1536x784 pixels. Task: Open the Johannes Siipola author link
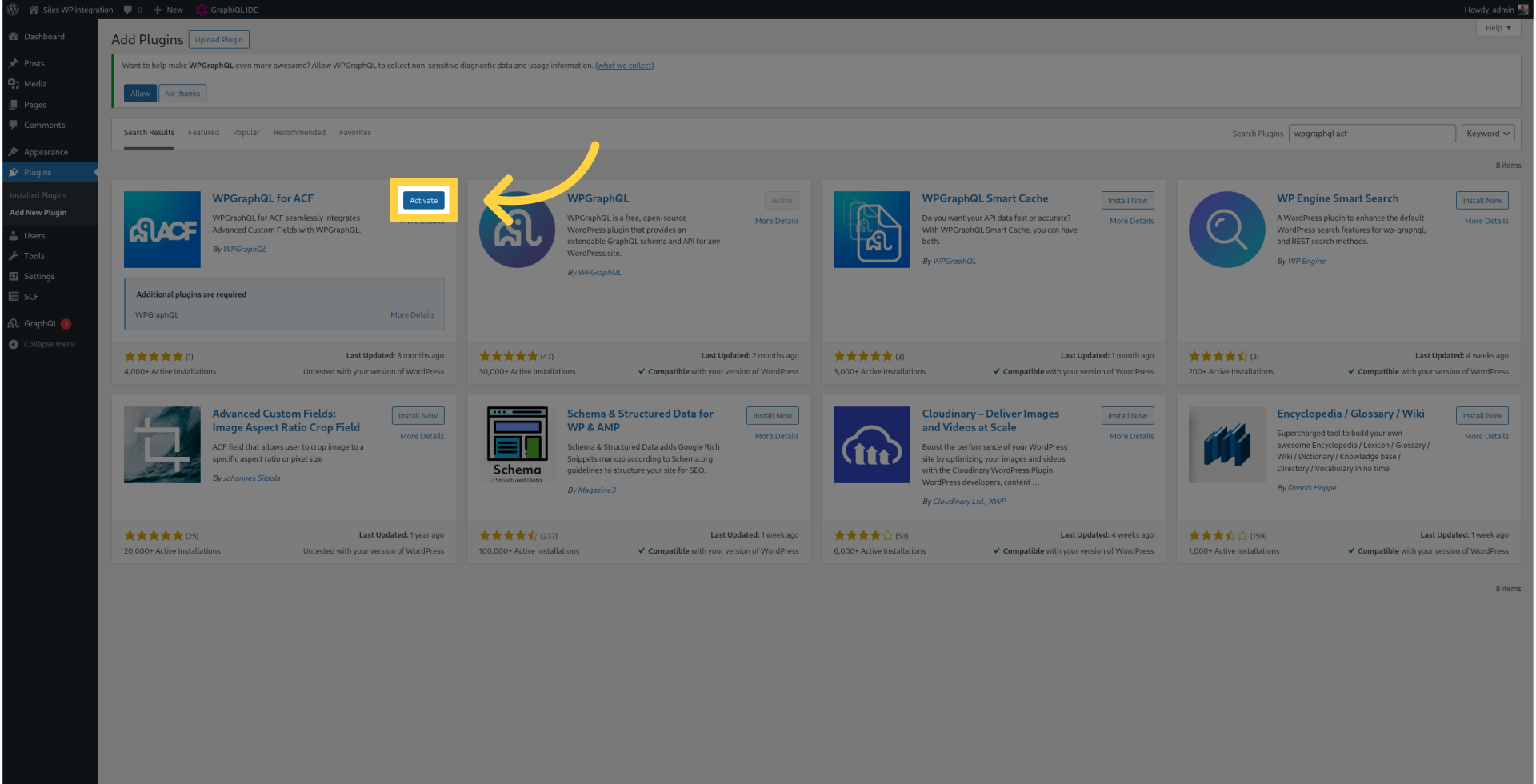(251, 478)
